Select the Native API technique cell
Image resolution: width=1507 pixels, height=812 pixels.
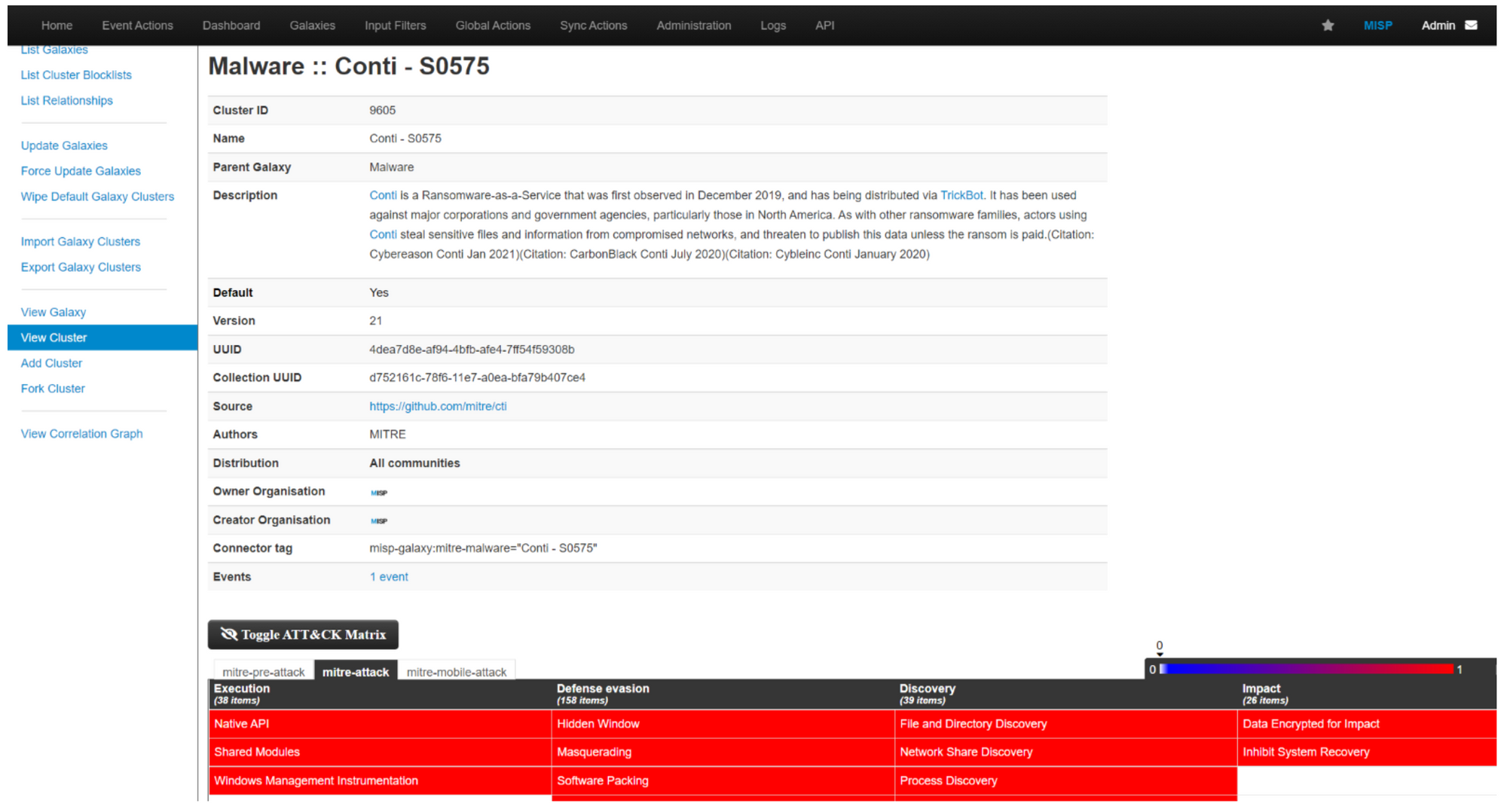[380, 724]
